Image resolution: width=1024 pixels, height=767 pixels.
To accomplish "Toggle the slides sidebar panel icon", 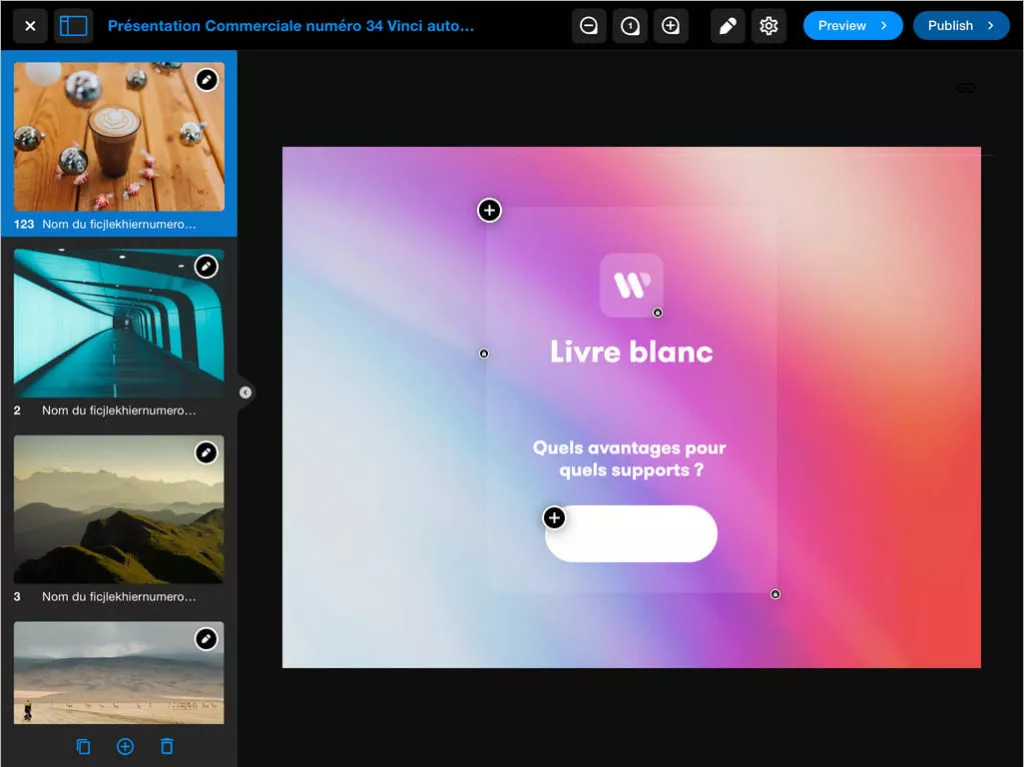I will pos(73,26).
